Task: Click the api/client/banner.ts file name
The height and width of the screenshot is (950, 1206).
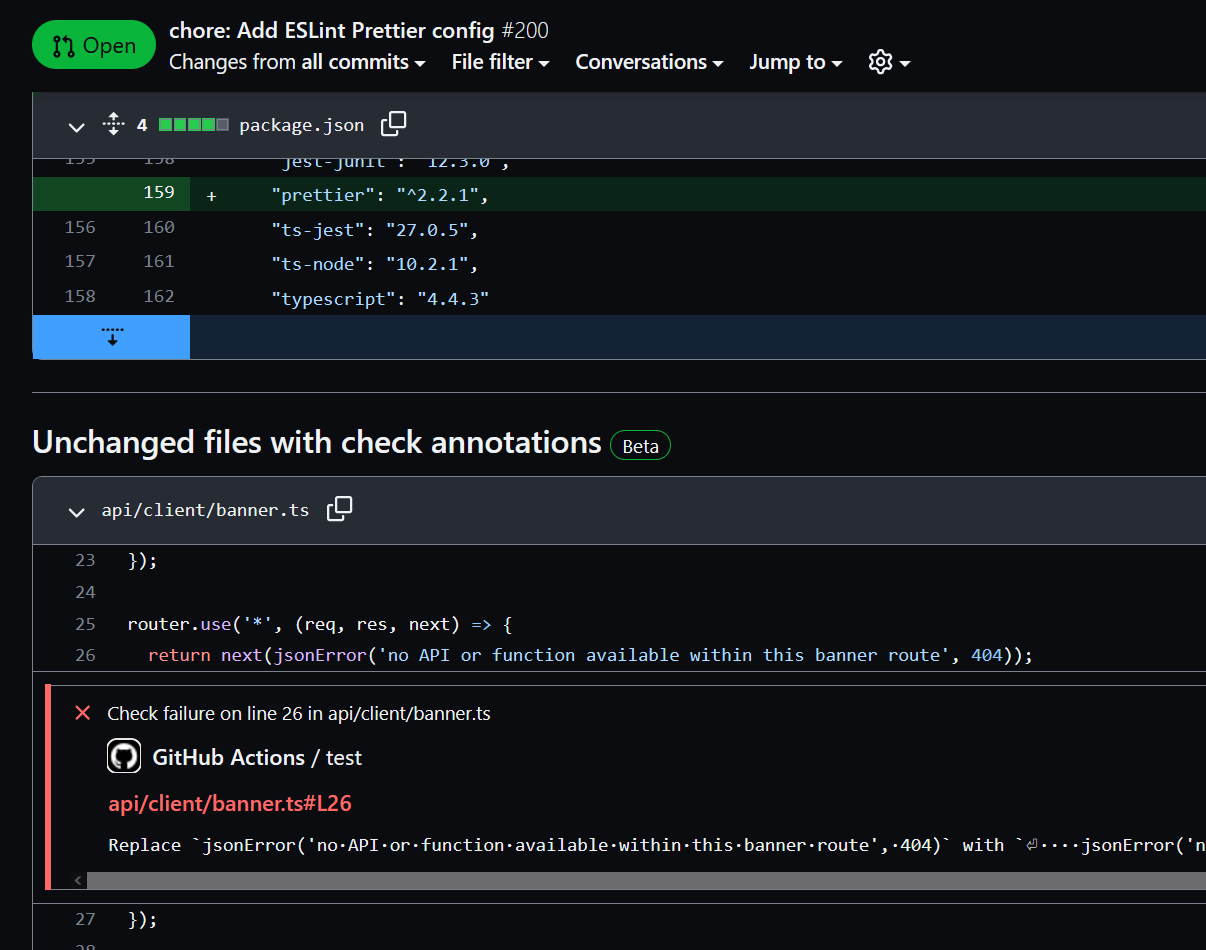Action: tap(205, 510)
